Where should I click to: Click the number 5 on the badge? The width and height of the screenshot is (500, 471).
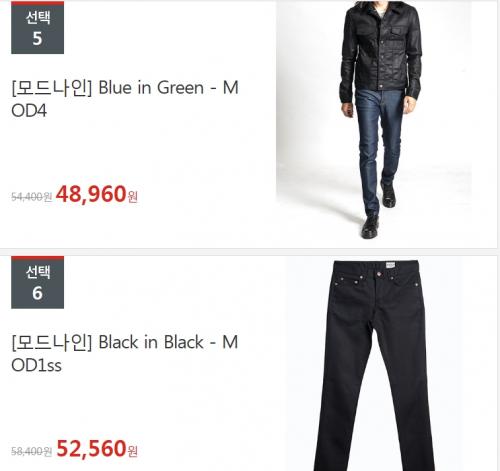coord(37,38)
